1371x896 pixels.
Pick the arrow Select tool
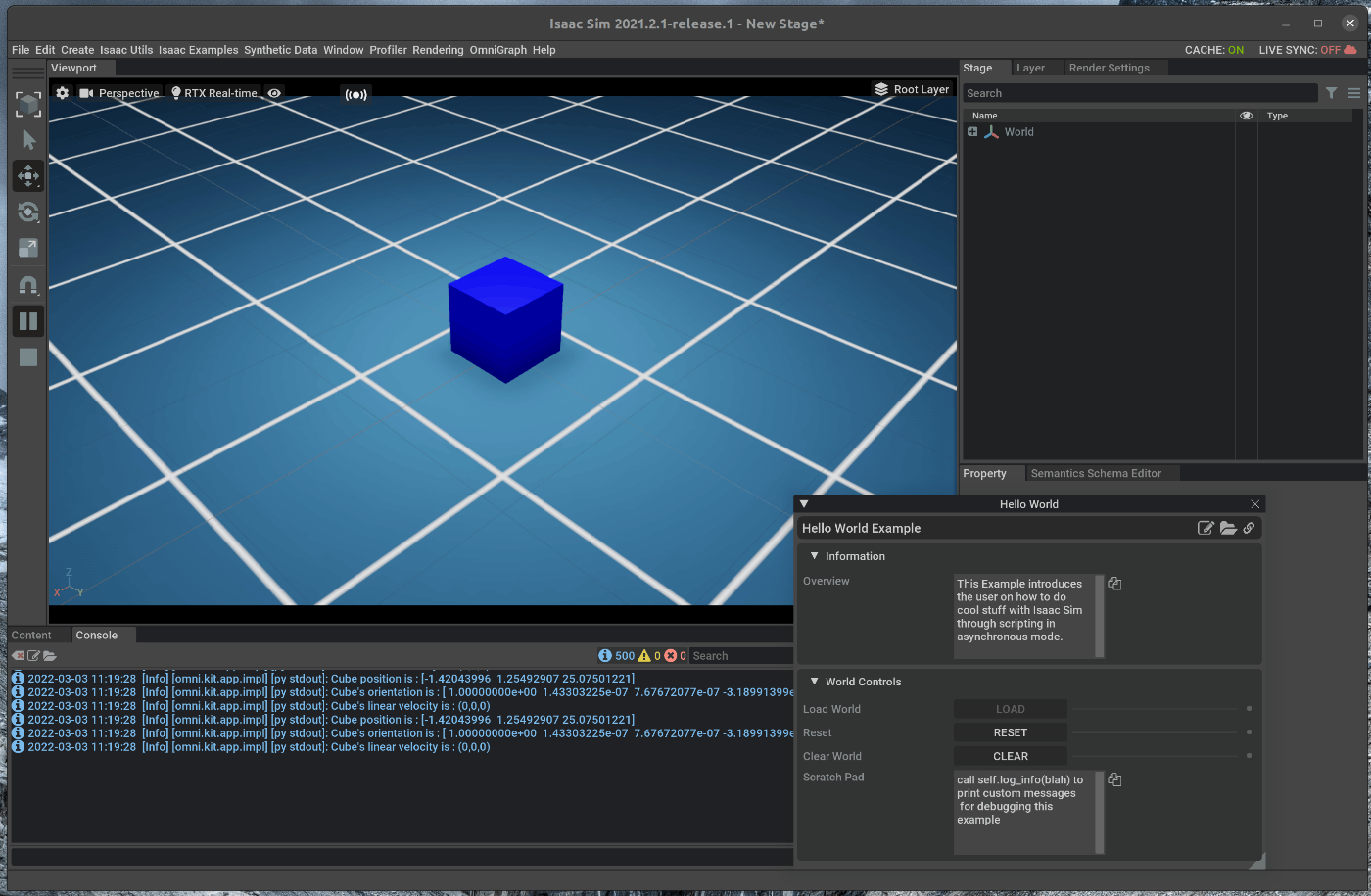[x=28, y=140]
